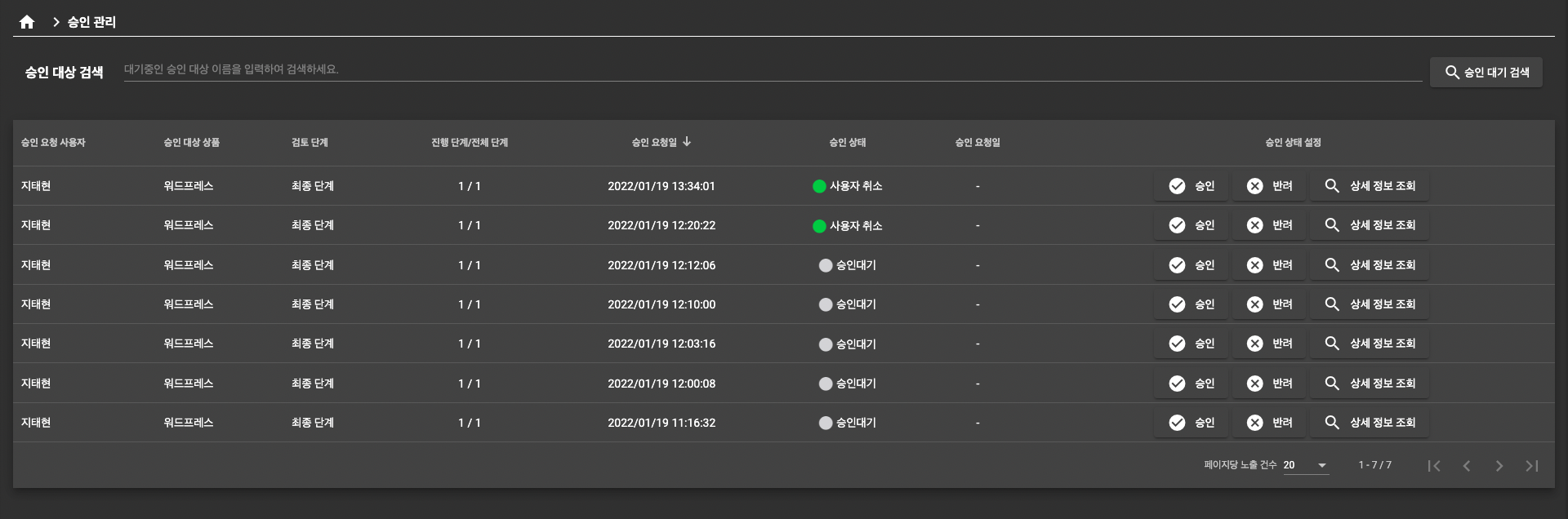The width and height of the screenshot is (1568, 519).
Task: Open 상세 정보 조회 for the 12:20:22 request
Action: pos(1370,225)
